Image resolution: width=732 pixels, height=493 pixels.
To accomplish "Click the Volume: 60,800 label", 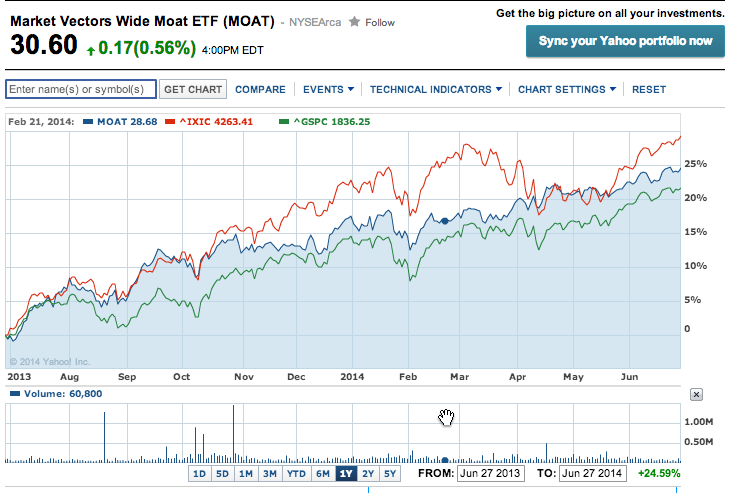I will (x=63, y=394).
